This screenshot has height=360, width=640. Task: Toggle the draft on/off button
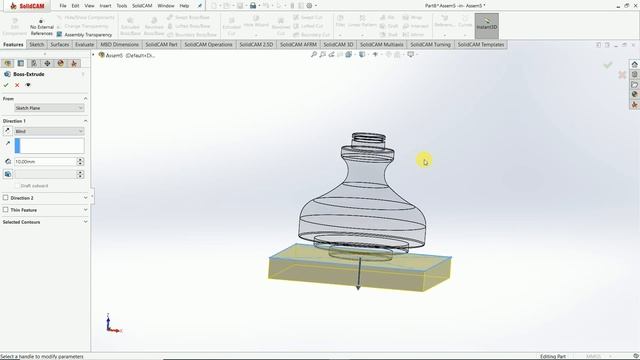coord(8,174)
